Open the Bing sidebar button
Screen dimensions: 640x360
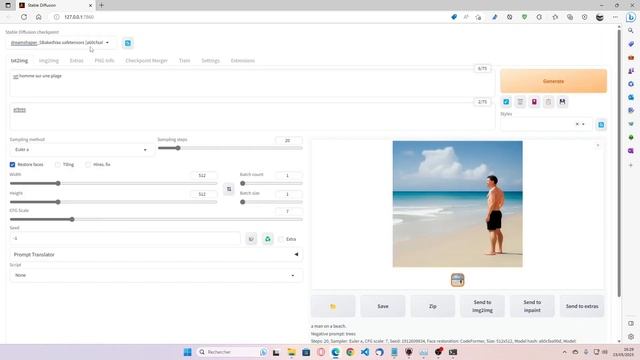[x=631, y=17]
